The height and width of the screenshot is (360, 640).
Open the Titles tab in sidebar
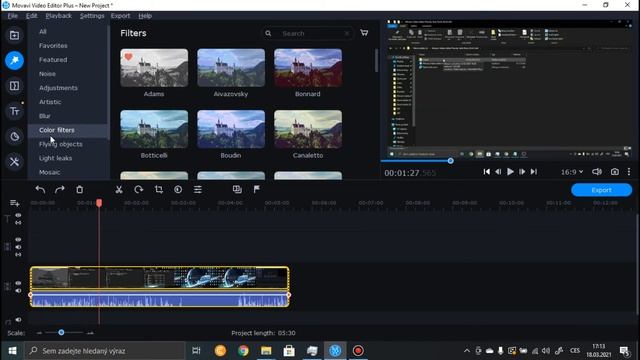pos(14,111)
